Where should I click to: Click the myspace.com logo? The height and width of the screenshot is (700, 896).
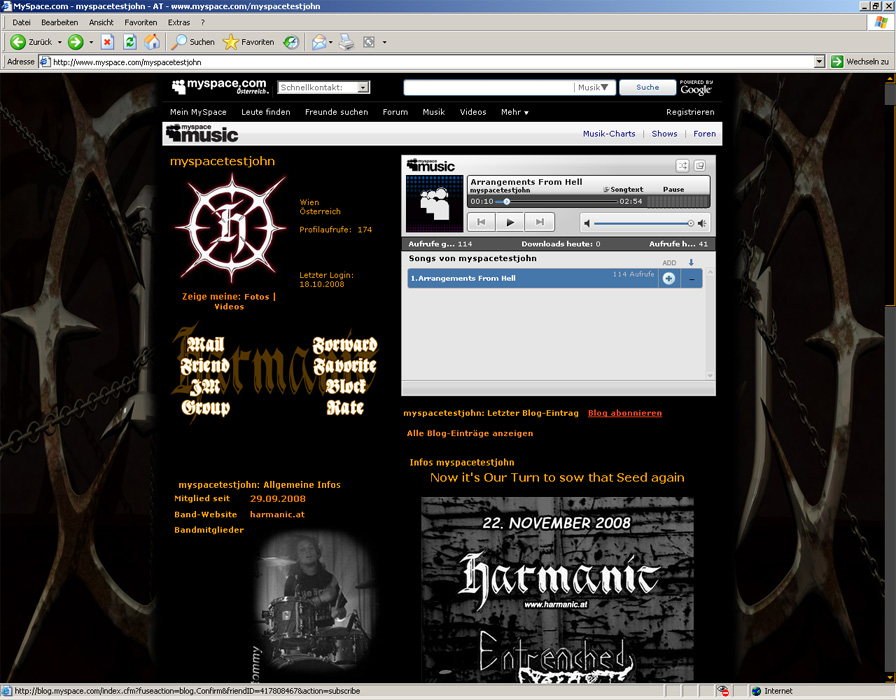pyautogui.click(x=220, y=86)
